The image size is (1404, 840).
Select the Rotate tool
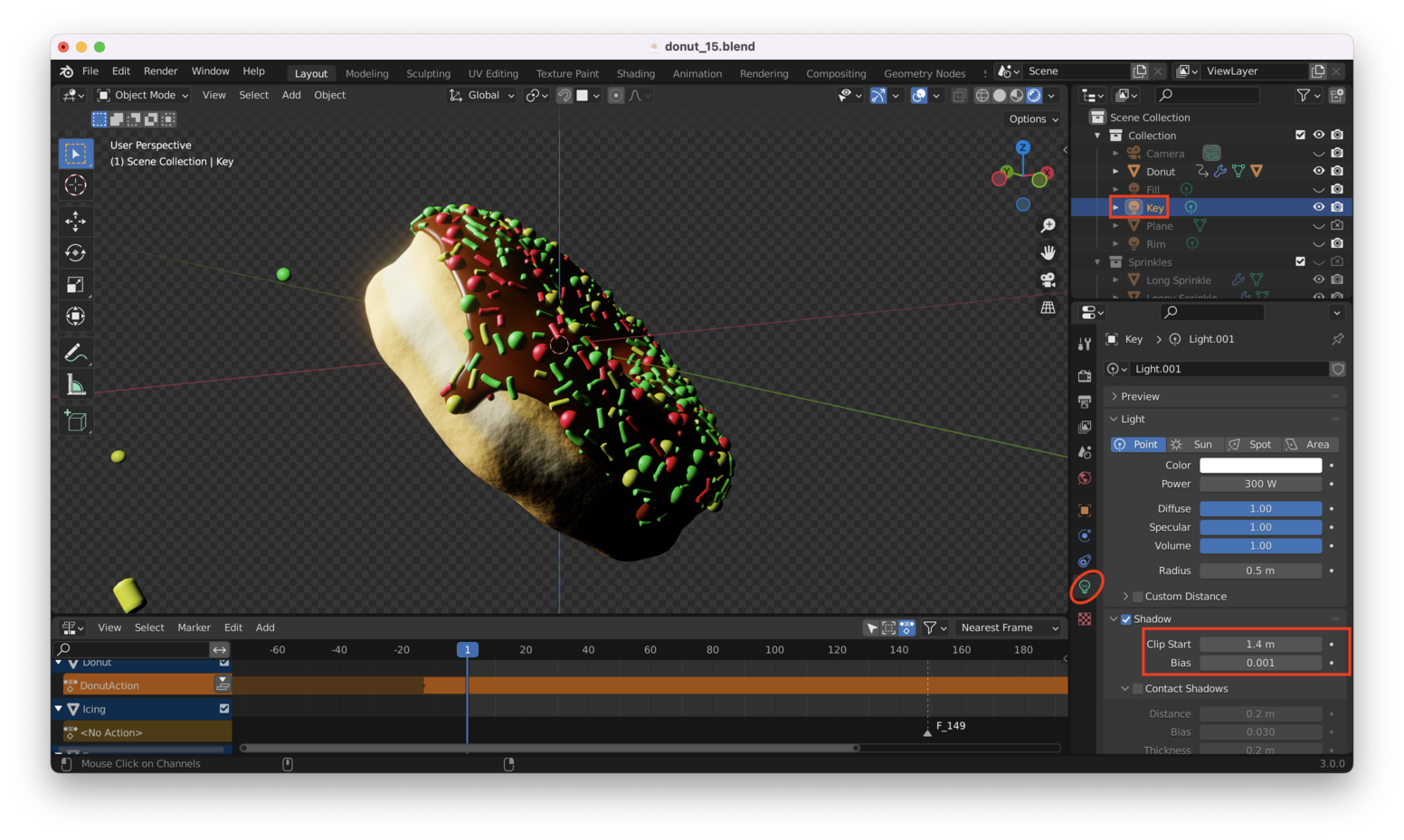pyautogui.click(x=76, y=253)
